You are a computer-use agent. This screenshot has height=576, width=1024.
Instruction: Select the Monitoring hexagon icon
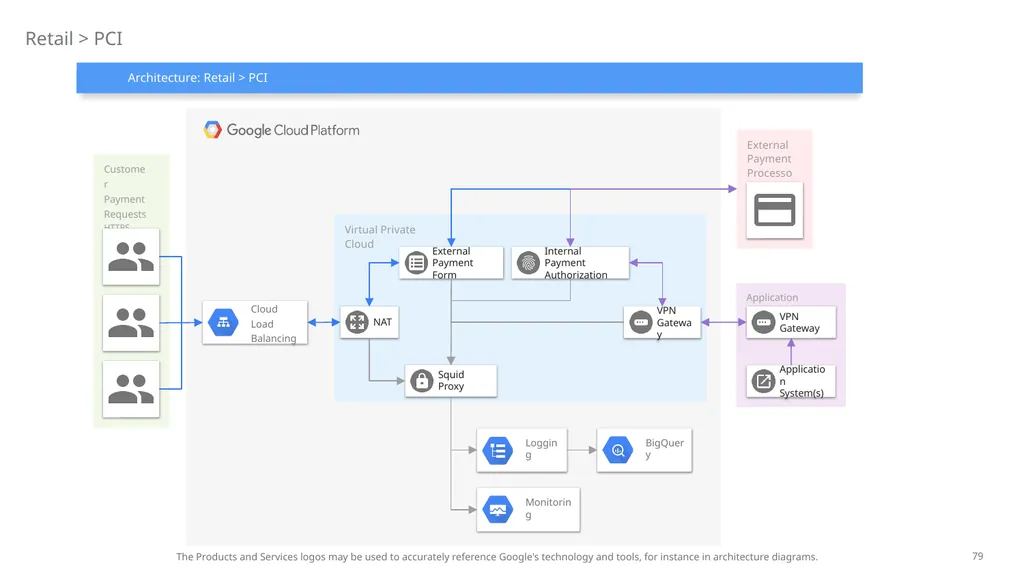(x=498, y=509)
